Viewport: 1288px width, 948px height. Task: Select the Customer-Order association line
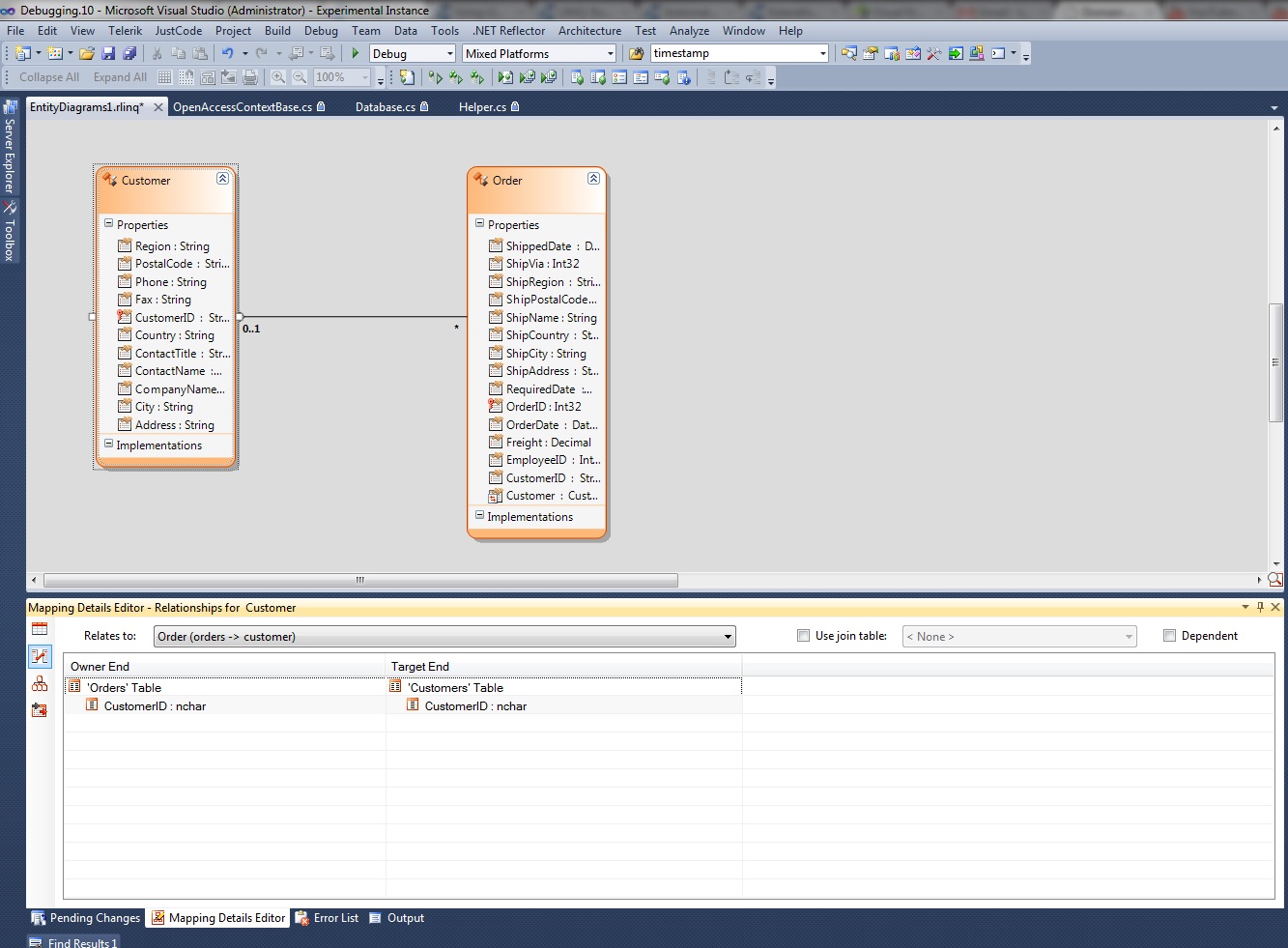[x=354, y=316]
